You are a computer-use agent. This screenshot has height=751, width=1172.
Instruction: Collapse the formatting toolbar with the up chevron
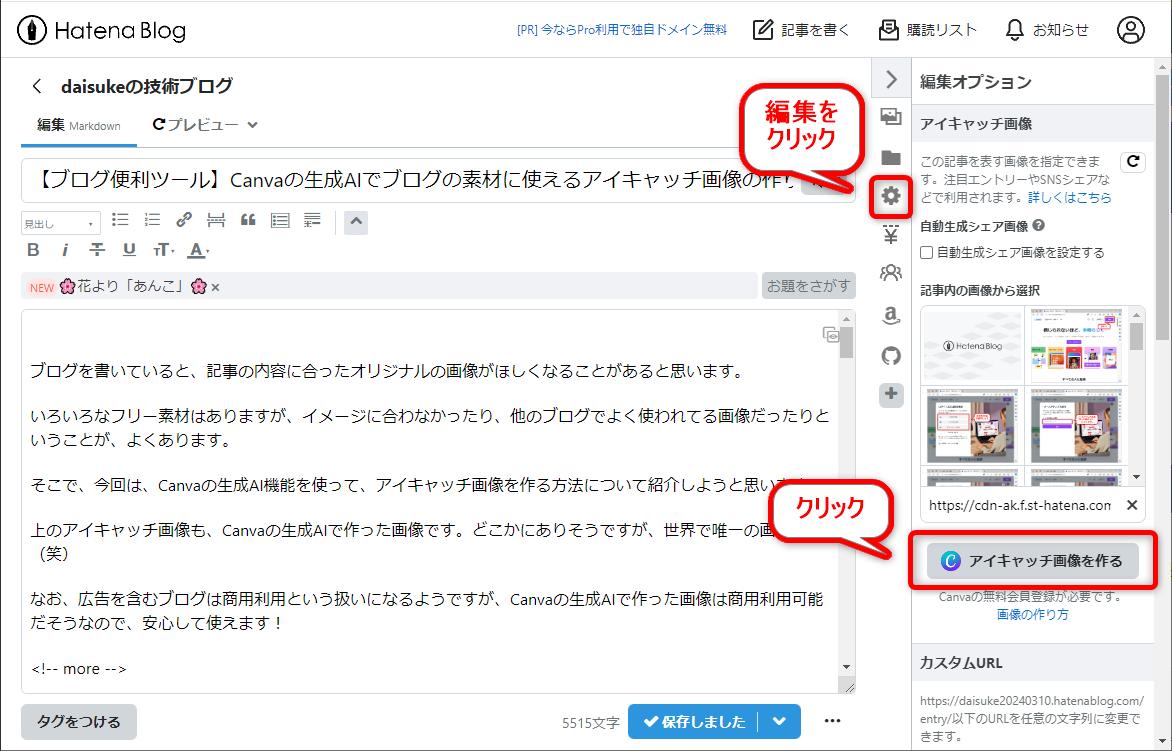(x=356, y=221)
